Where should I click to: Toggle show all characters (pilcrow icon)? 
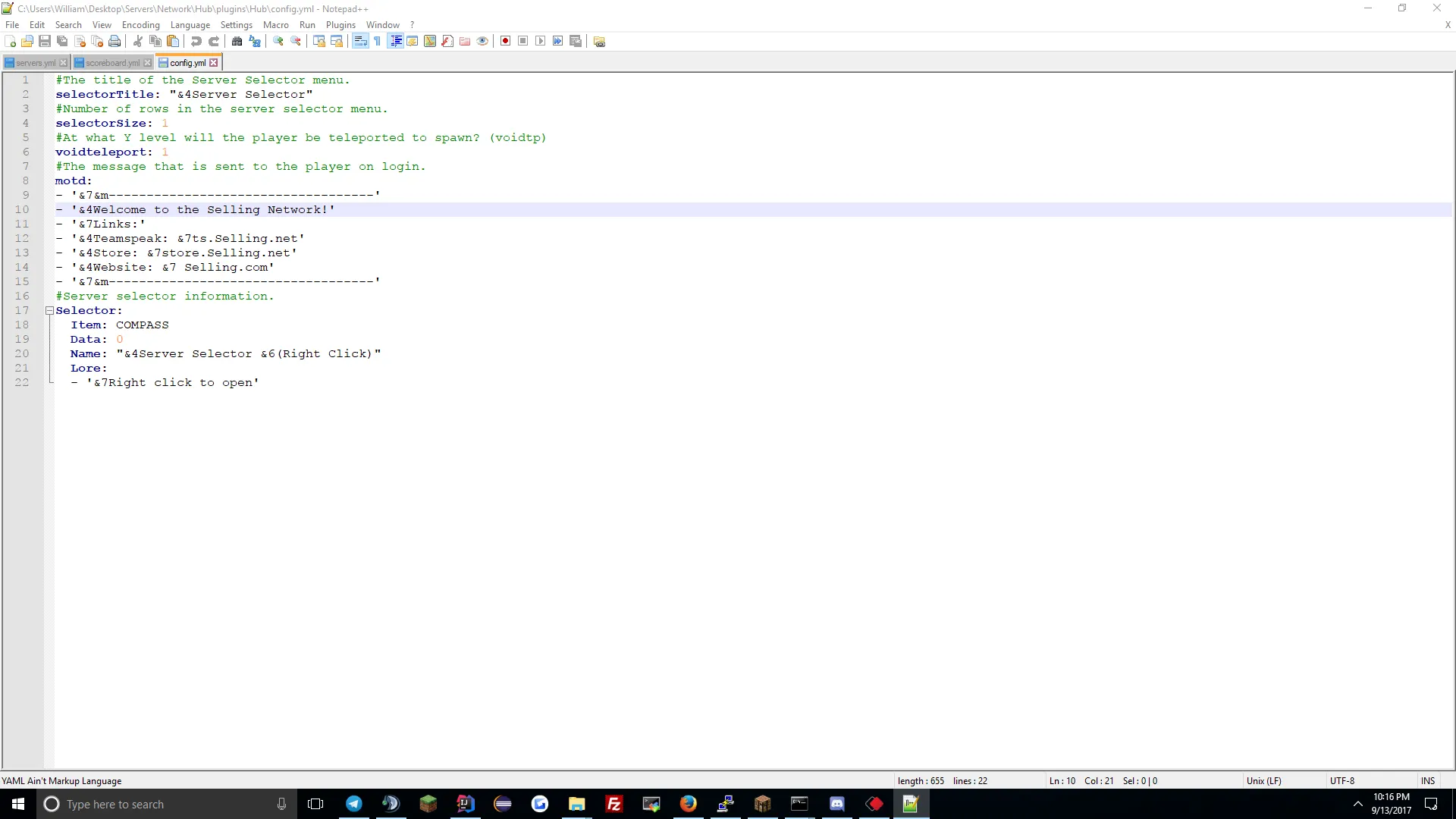coord(378,41)
